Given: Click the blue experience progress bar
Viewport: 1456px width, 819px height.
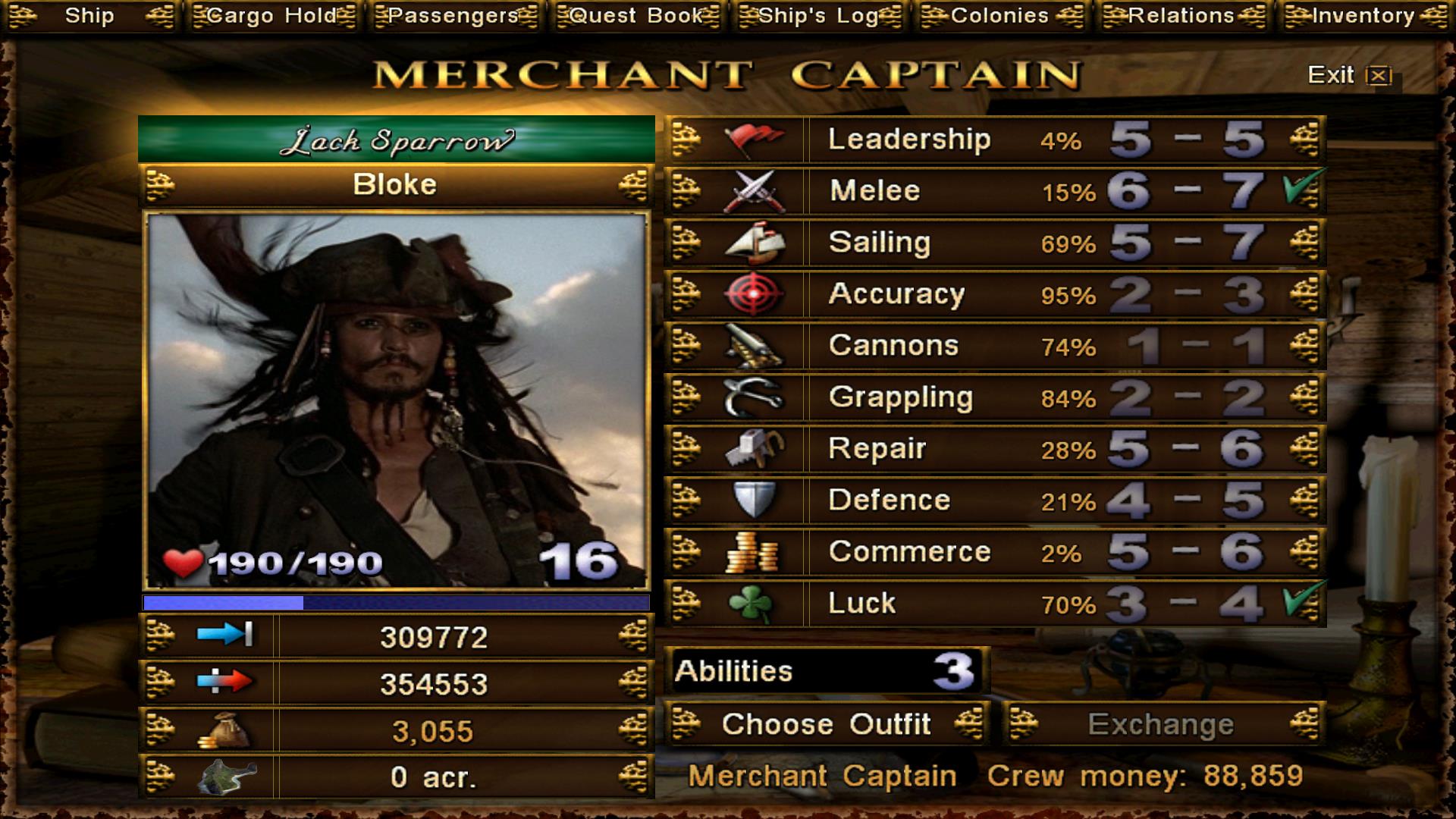Looking at the screenshot, I should (x=396, y=603).
